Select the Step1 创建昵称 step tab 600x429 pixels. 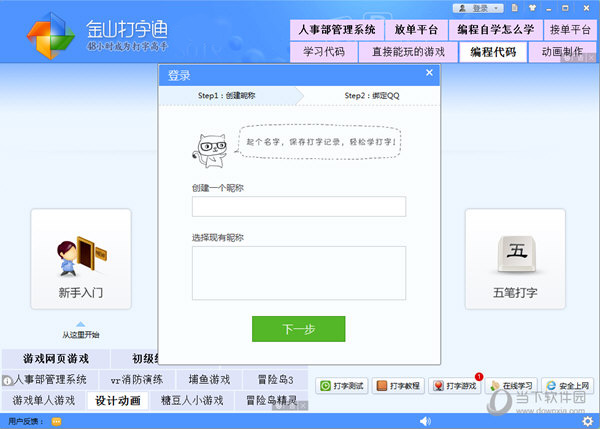(229, 96)
